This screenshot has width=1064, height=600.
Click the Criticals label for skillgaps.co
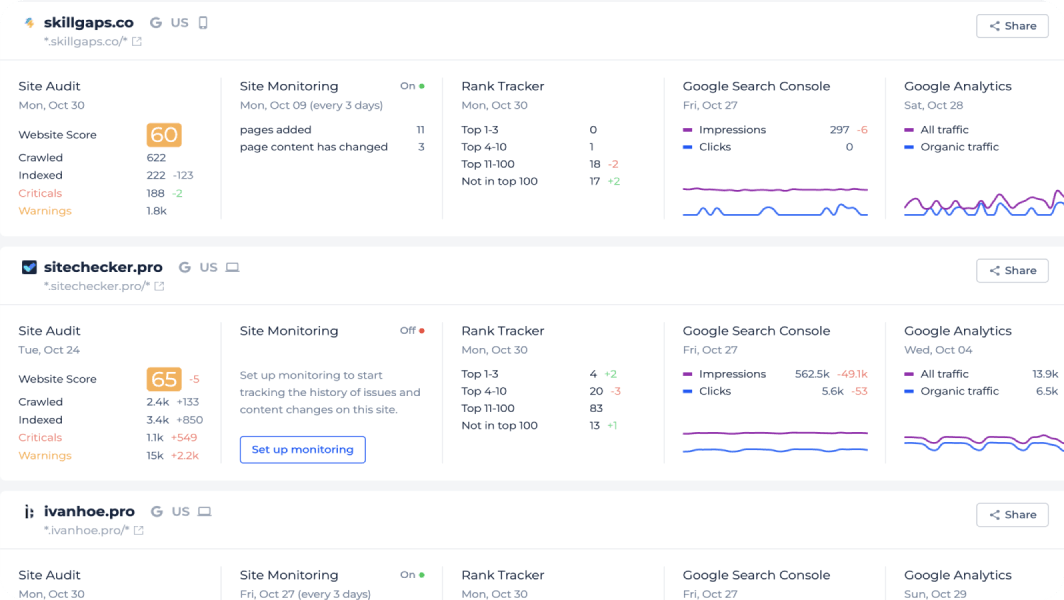pyautogui.click(x=40, y=193)
